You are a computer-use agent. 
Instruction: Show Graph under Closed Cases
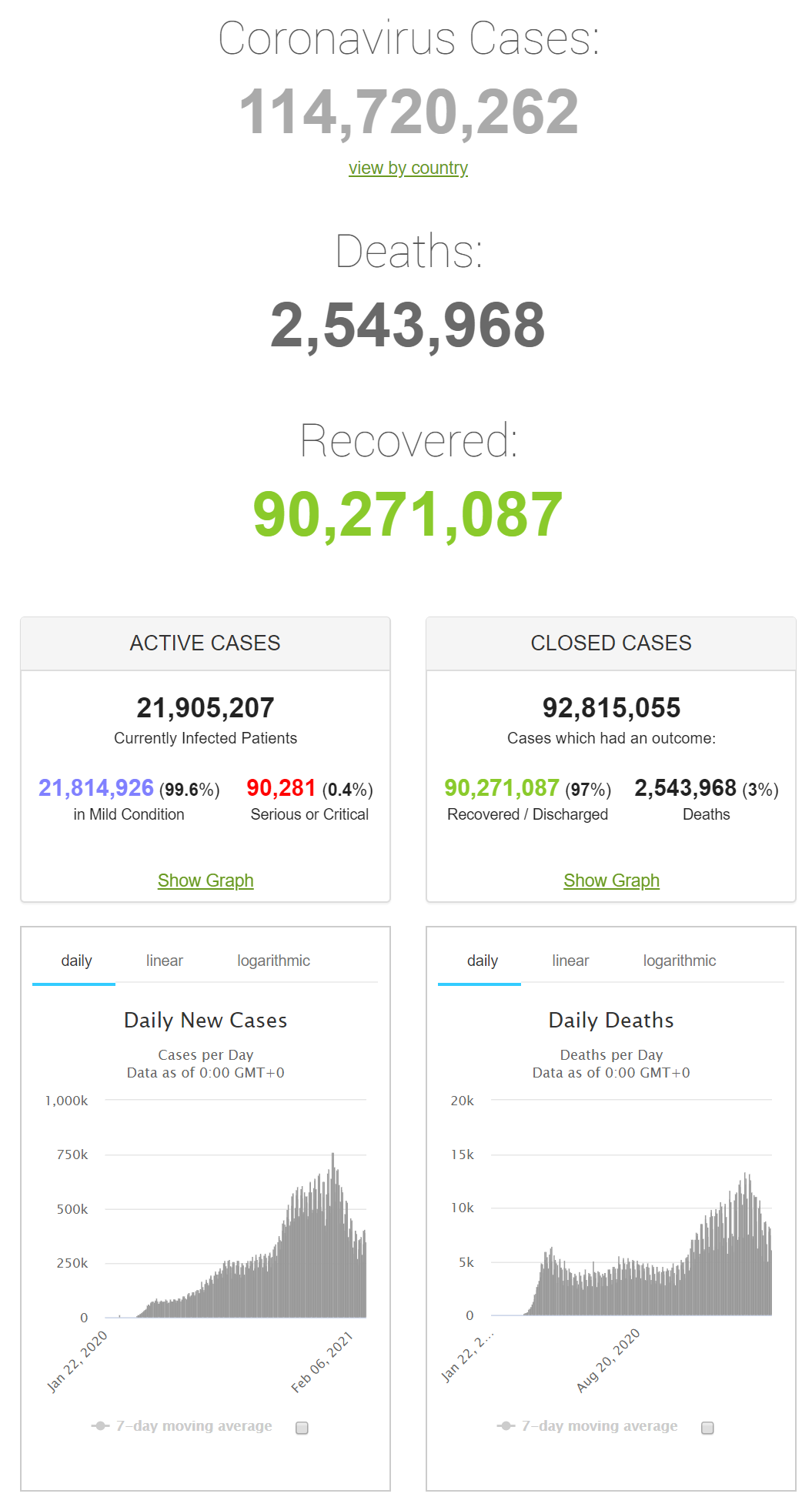pyautogui.click(x=611, y=880)
